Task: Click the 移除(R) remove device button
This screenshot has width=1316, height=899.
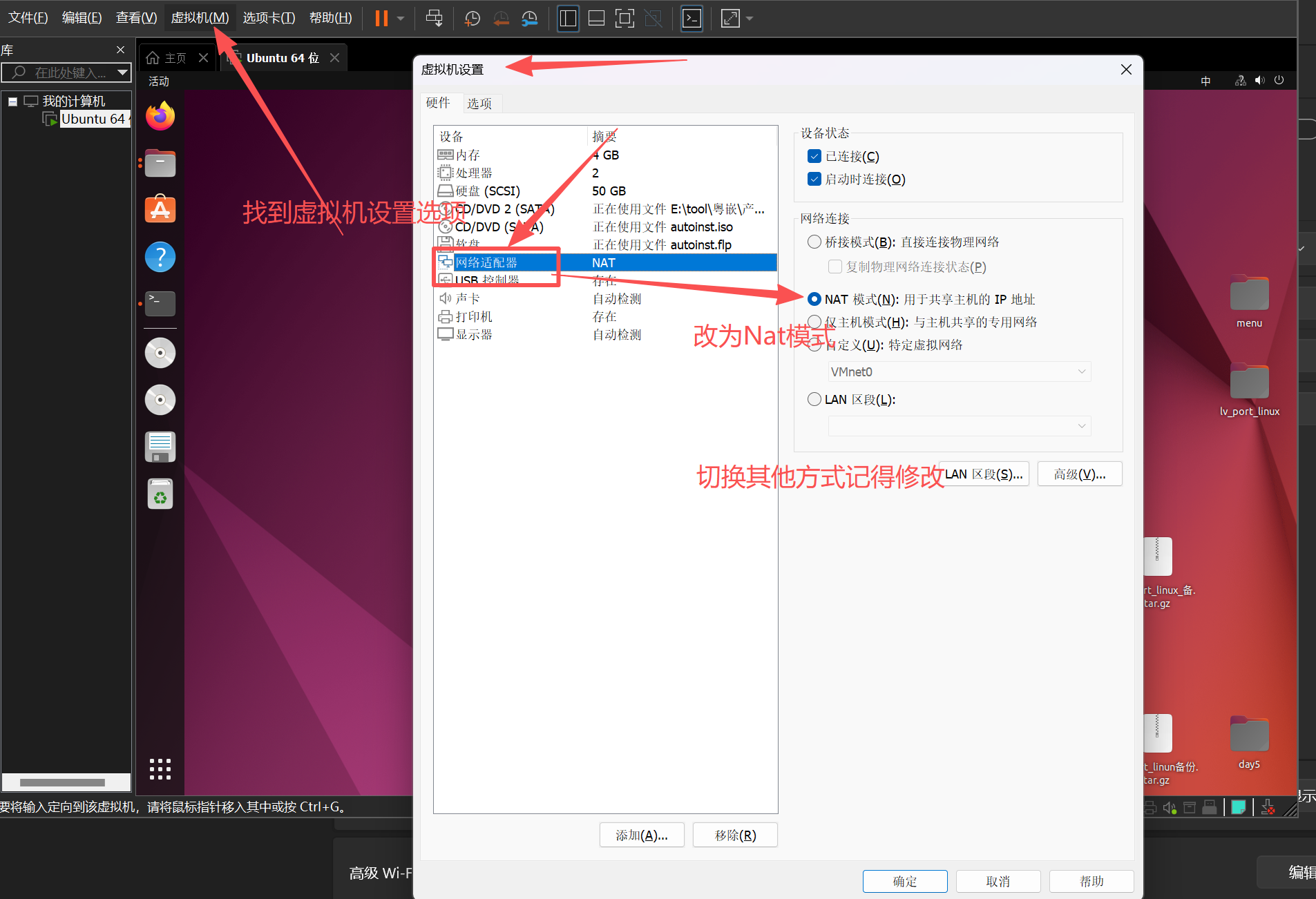Action: pos(735,835)
